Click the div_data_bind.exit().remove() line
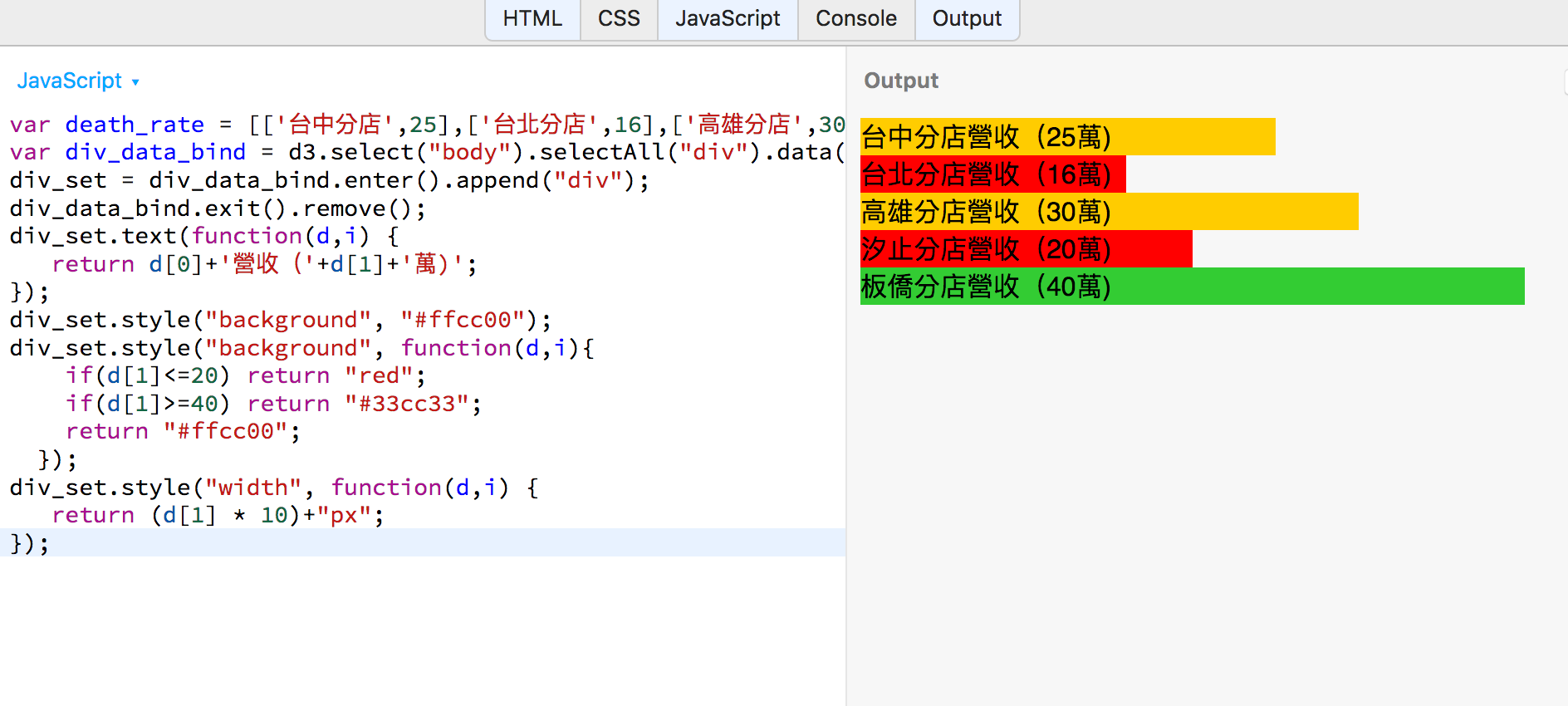The image size is (1568, 706). click(218, 208)
